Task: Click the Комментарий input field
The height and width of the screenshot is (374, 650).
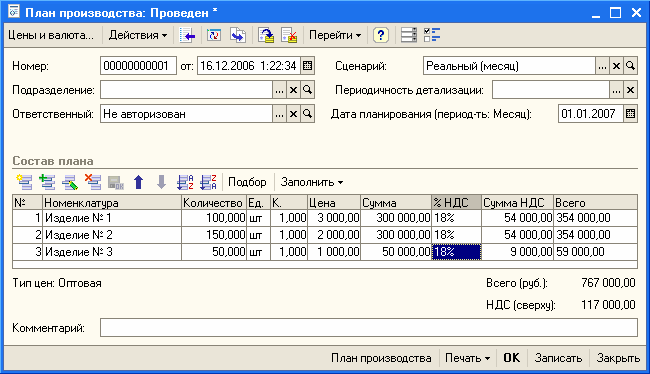Action: [369, 328]
